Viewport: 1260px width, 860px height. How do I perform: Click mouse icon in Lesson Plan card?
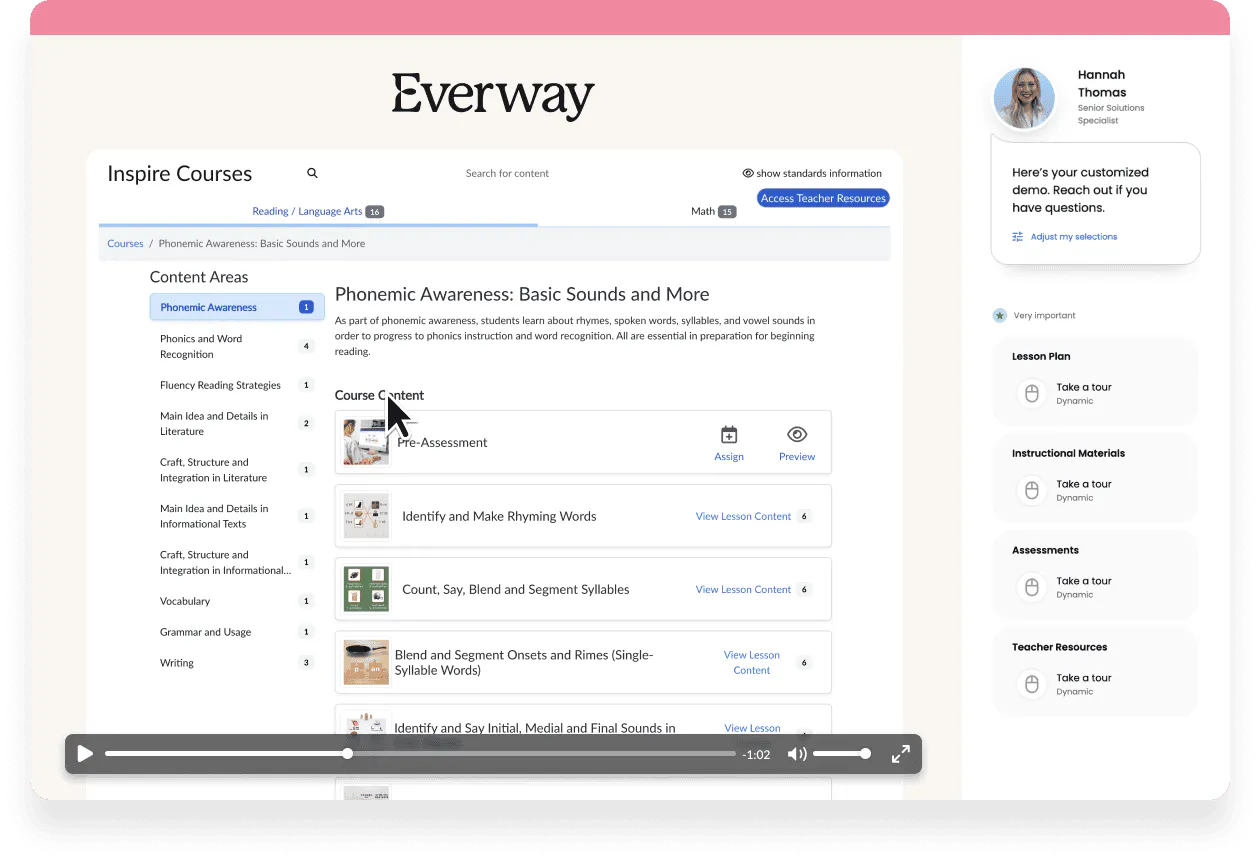click(1031, 393)
